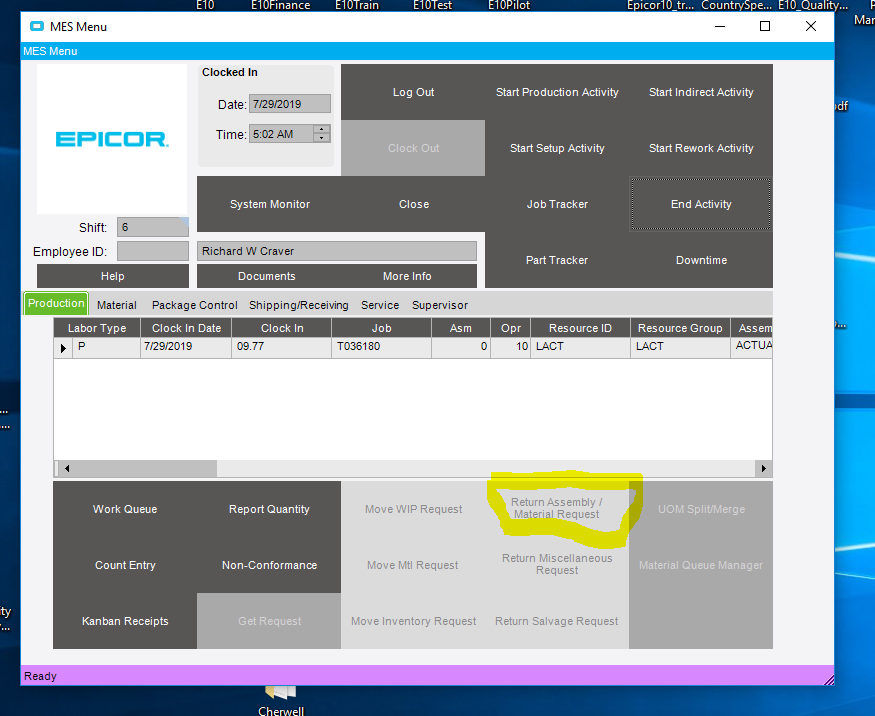Decrease time with the spinner down arrow
This screenshot has height=716, width=875.
click(321, 138)
